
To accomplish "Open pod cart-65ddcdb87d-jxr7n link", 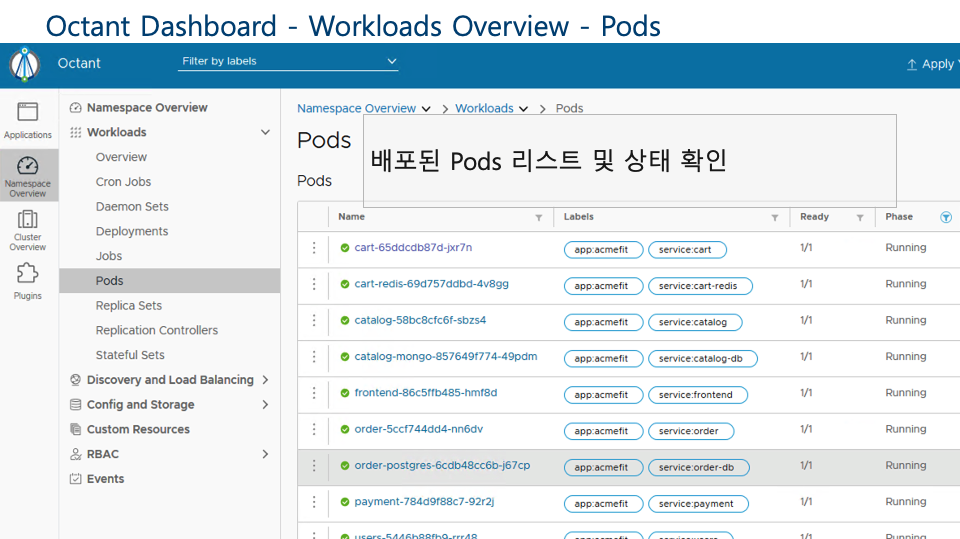I will [413, 247].
